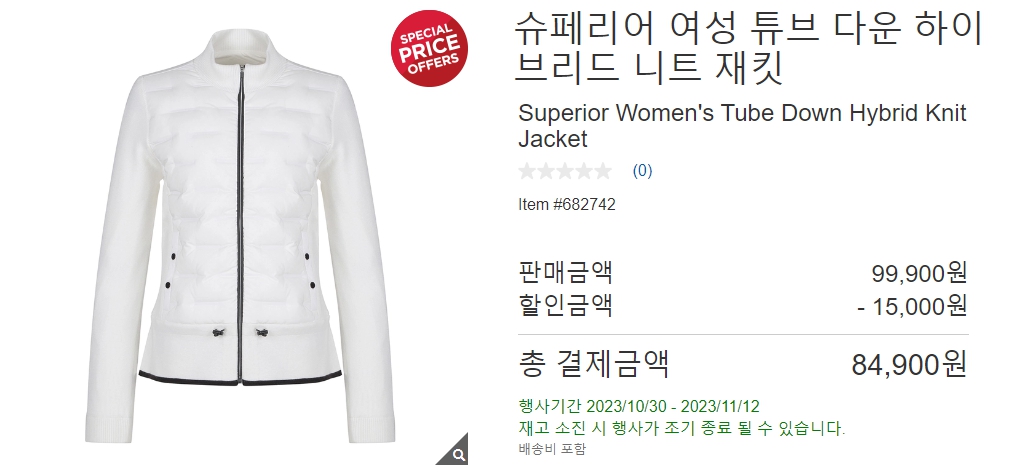The image size is (1009, 472).
Task: Open the (0) reviews count link
Action: coord(642,171)
